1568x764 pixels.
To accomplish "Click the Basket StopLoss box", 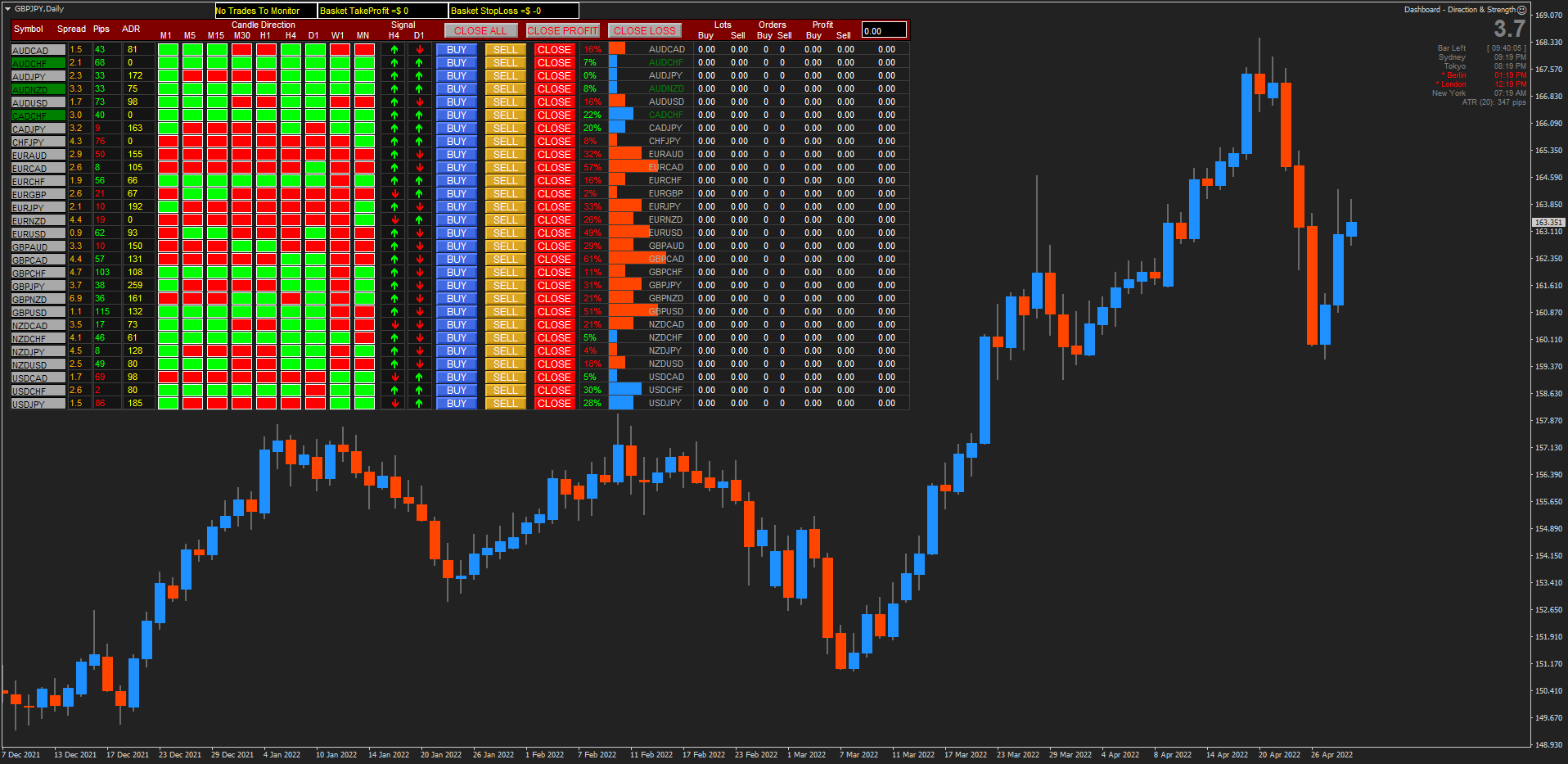I will coord(514,11).
